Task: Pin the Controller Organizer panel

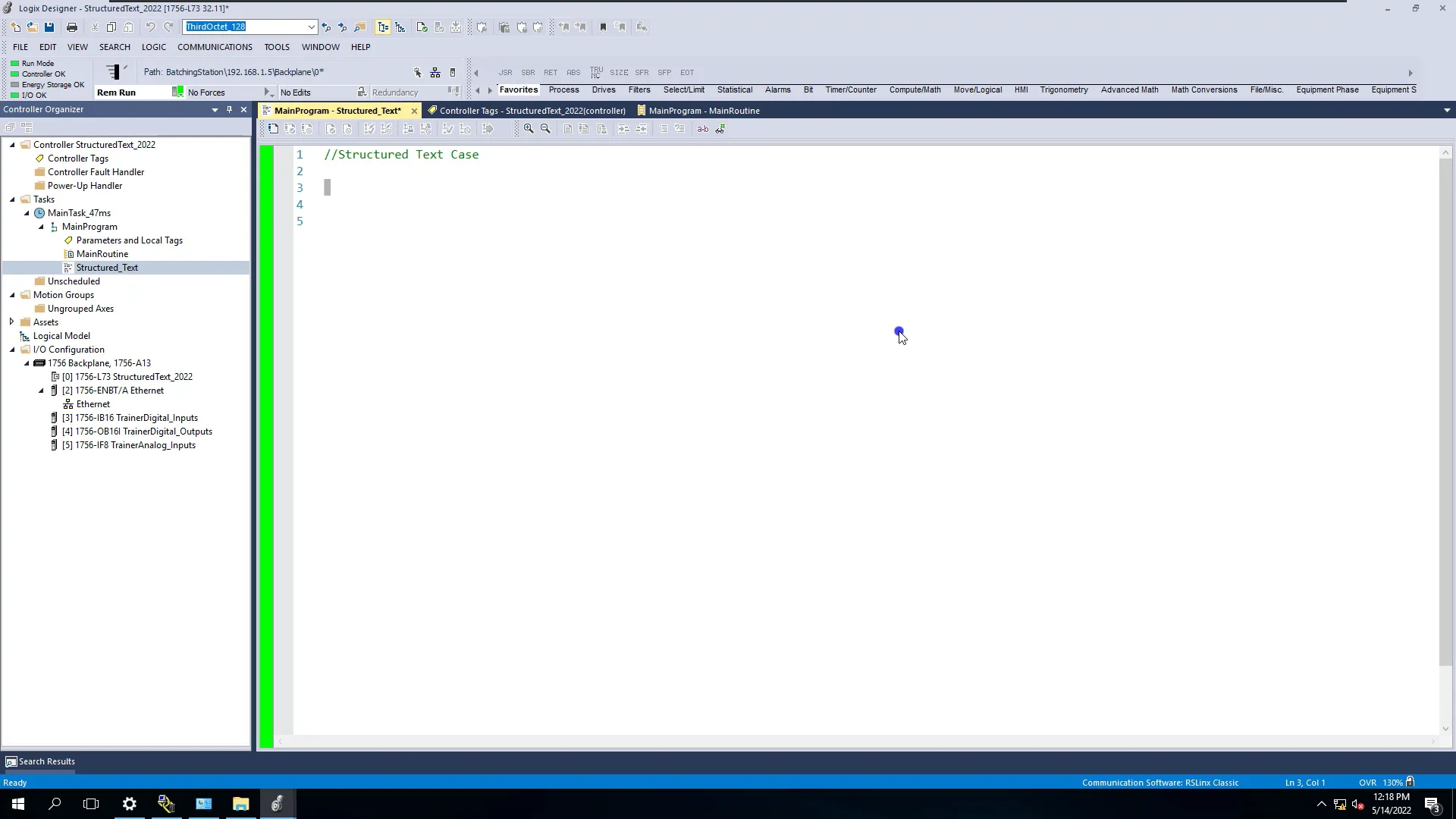Action: click(229, 110)
